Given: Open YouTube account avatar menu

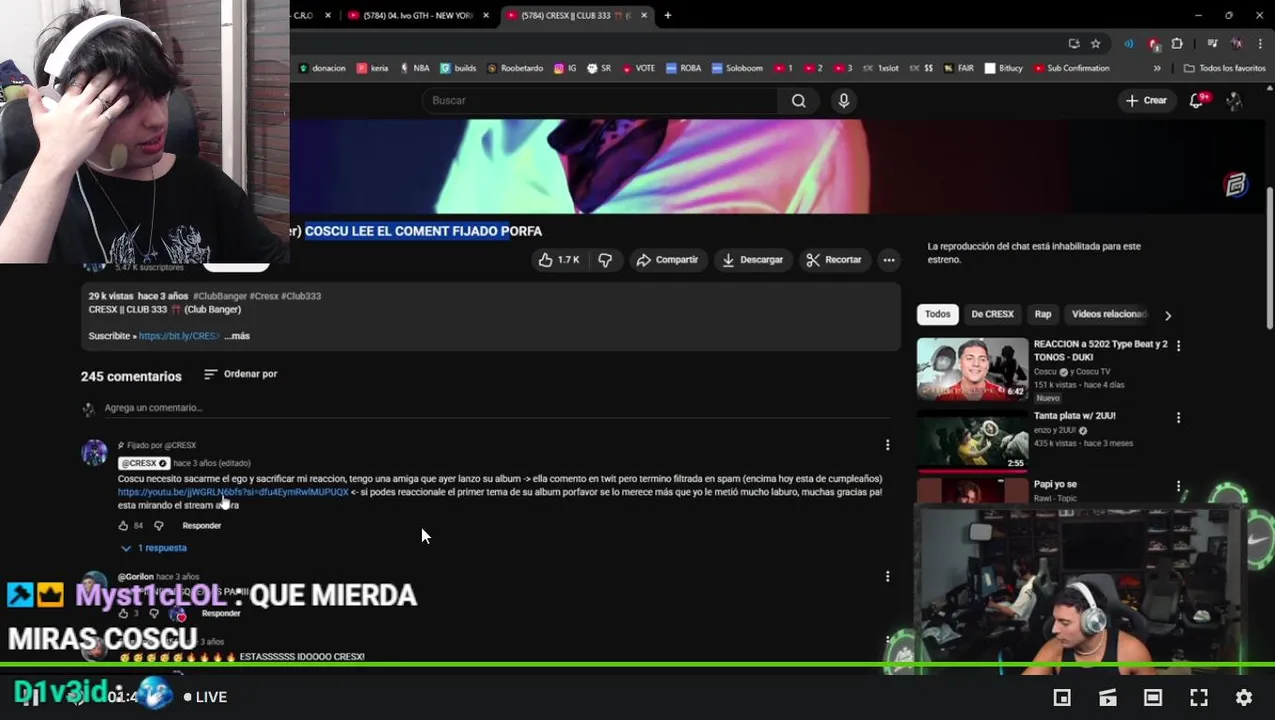Looking at the screenshot, I should pyautogui.click(x=1234, y=100).
